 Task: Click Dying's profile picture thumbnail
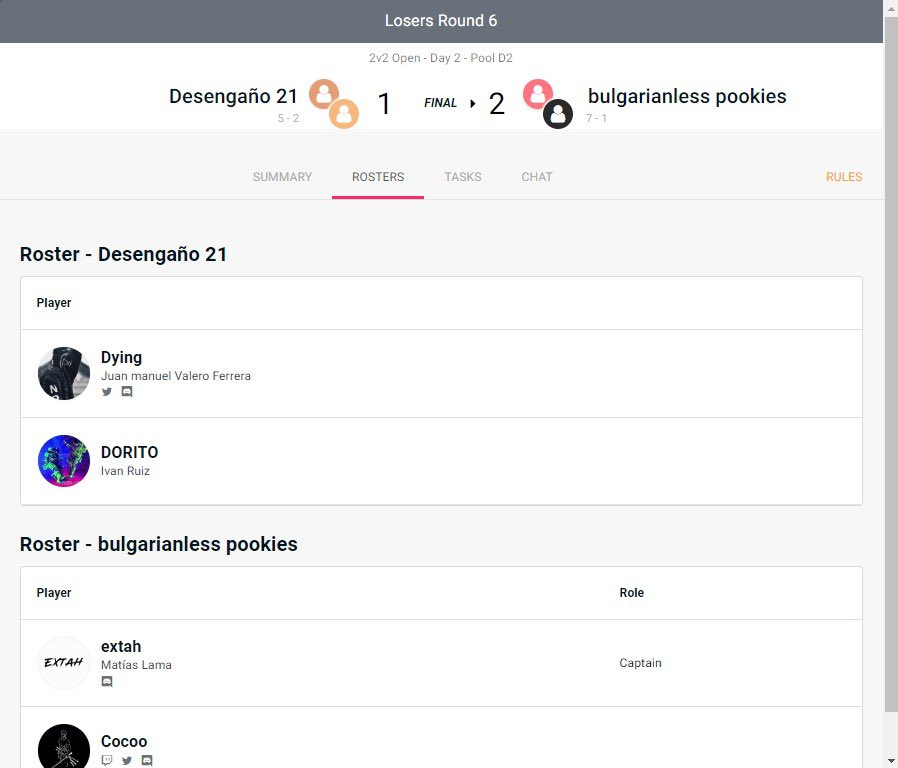tap(64, 373)
